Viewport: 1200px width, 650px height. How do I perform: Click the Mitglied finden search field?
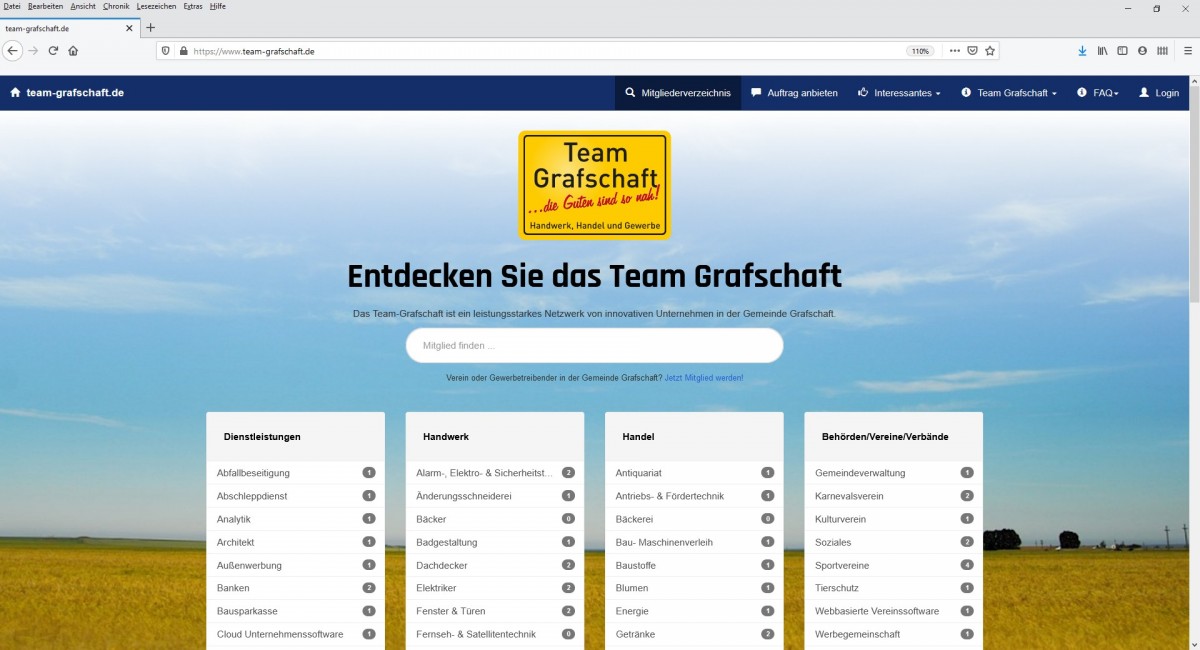click(594, 346)
